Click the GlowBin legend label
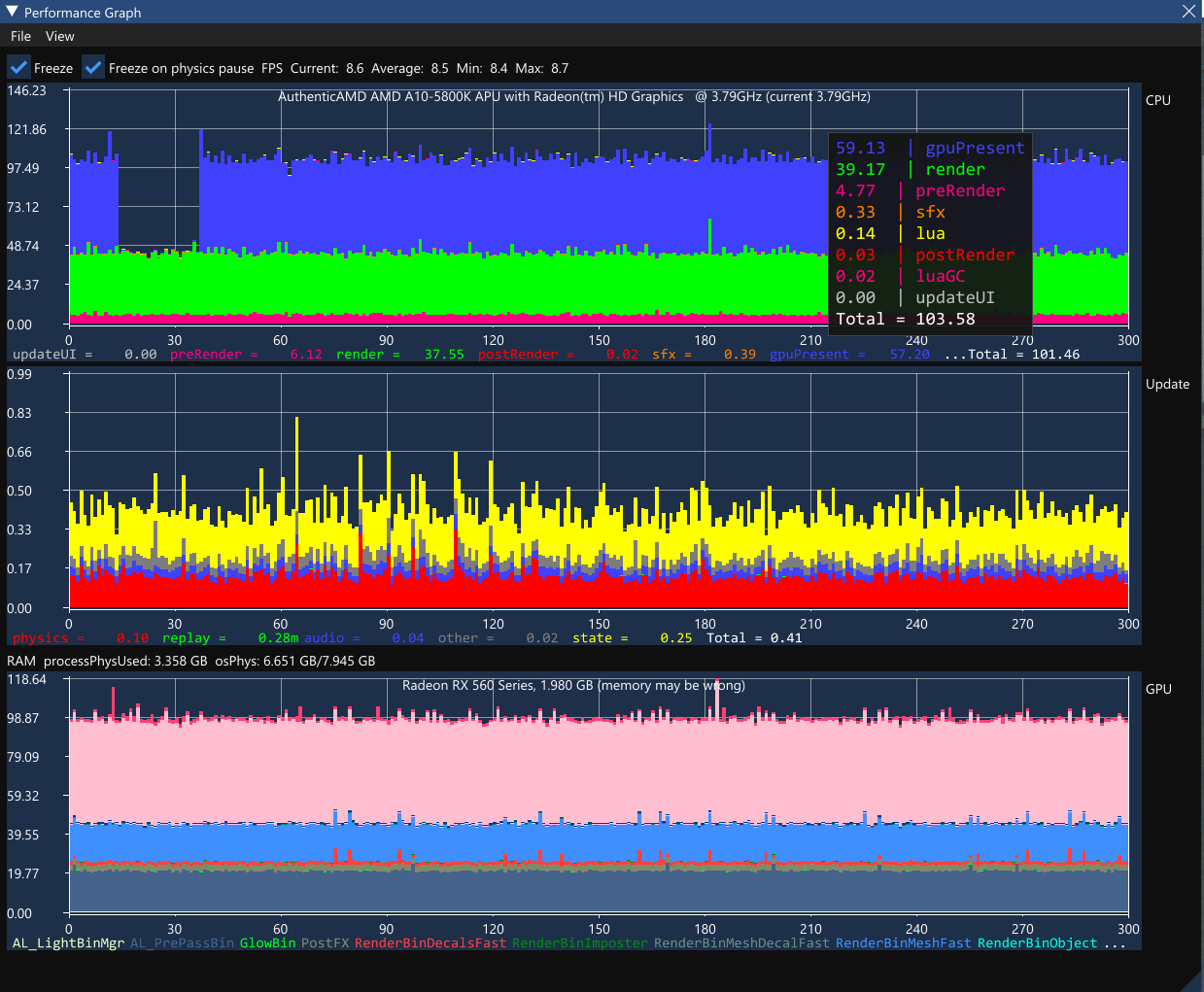The image size is (1204, 992). click(x=267, y=943)
